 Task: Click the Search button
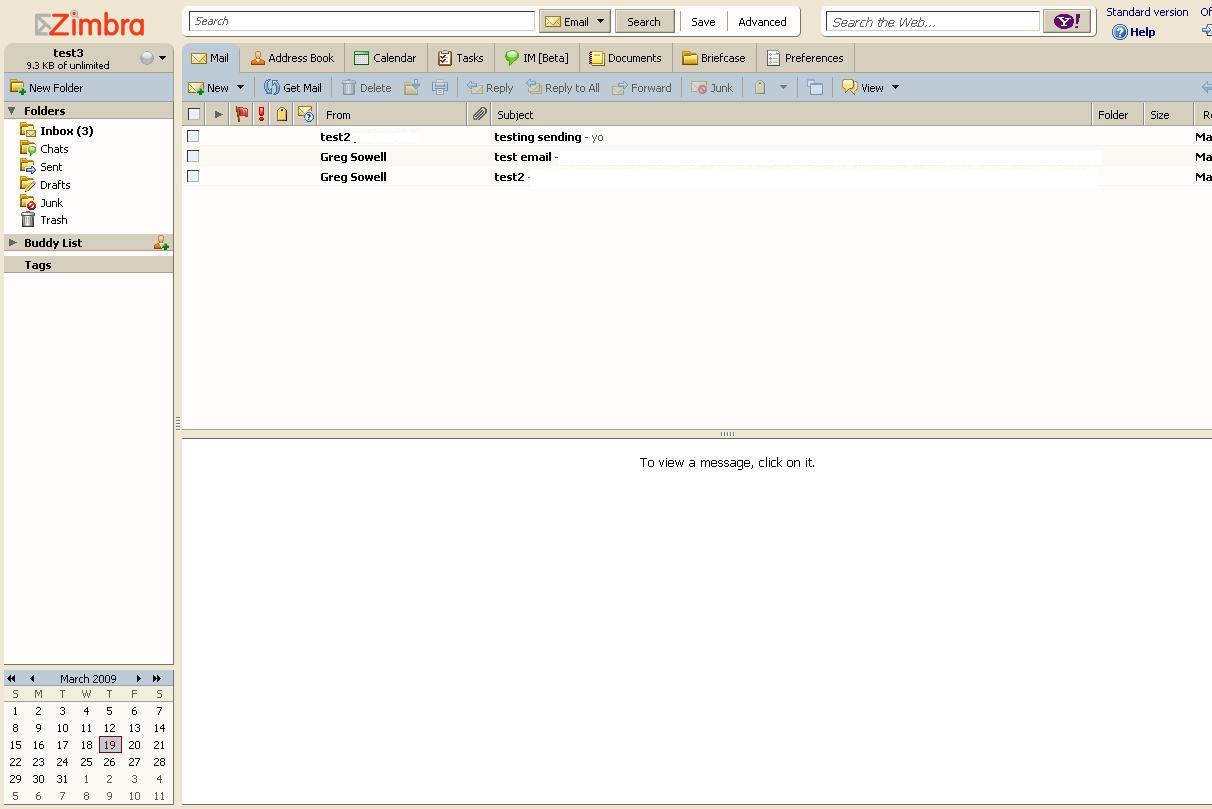(644, 21)
